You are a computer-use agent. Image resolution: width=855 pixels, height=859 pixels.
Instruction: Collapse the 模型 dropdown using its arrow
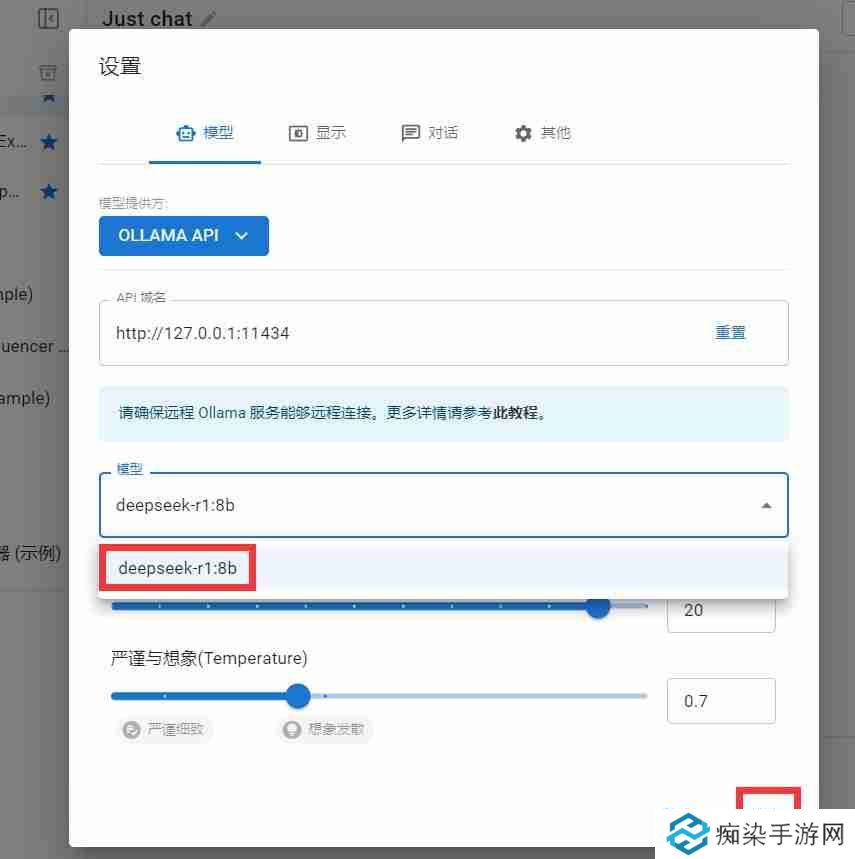point(768,505)
